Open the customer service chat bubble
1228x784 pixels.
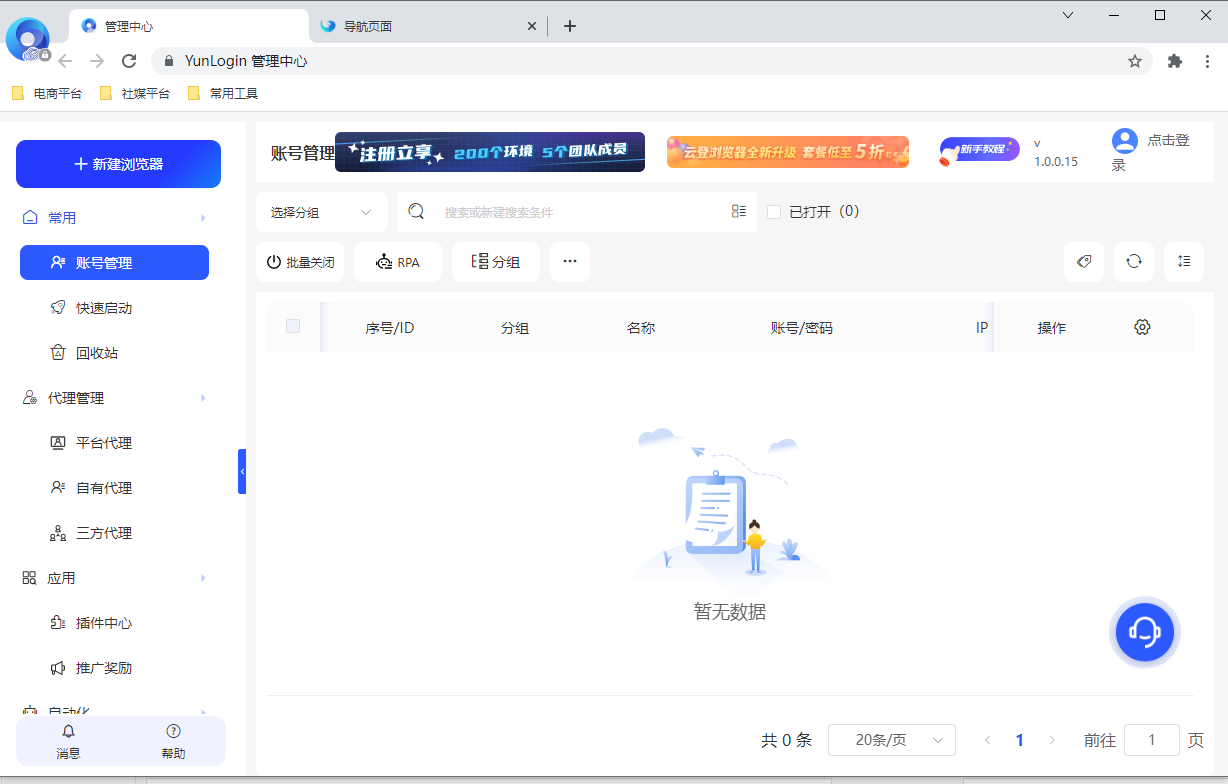coord(1144,632)
